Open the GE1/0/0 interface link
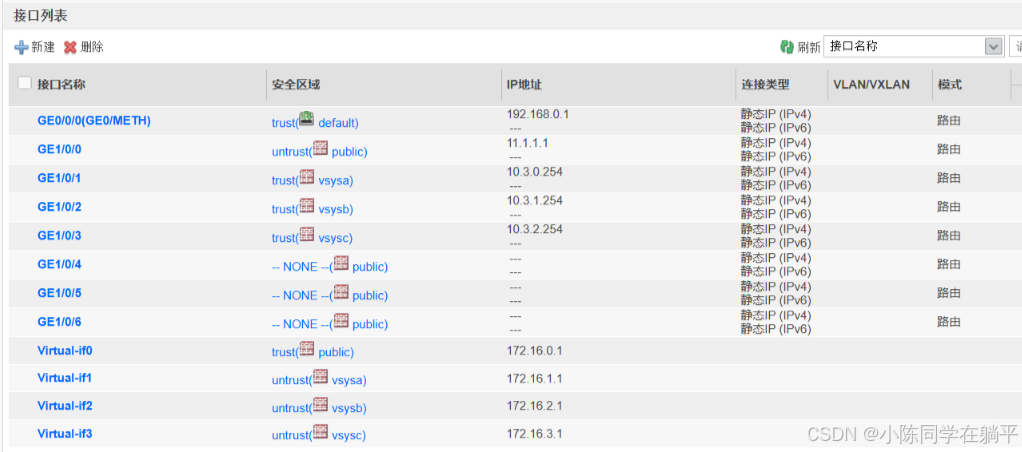This screenshot has height=452, width=1022. coord(59,149)
